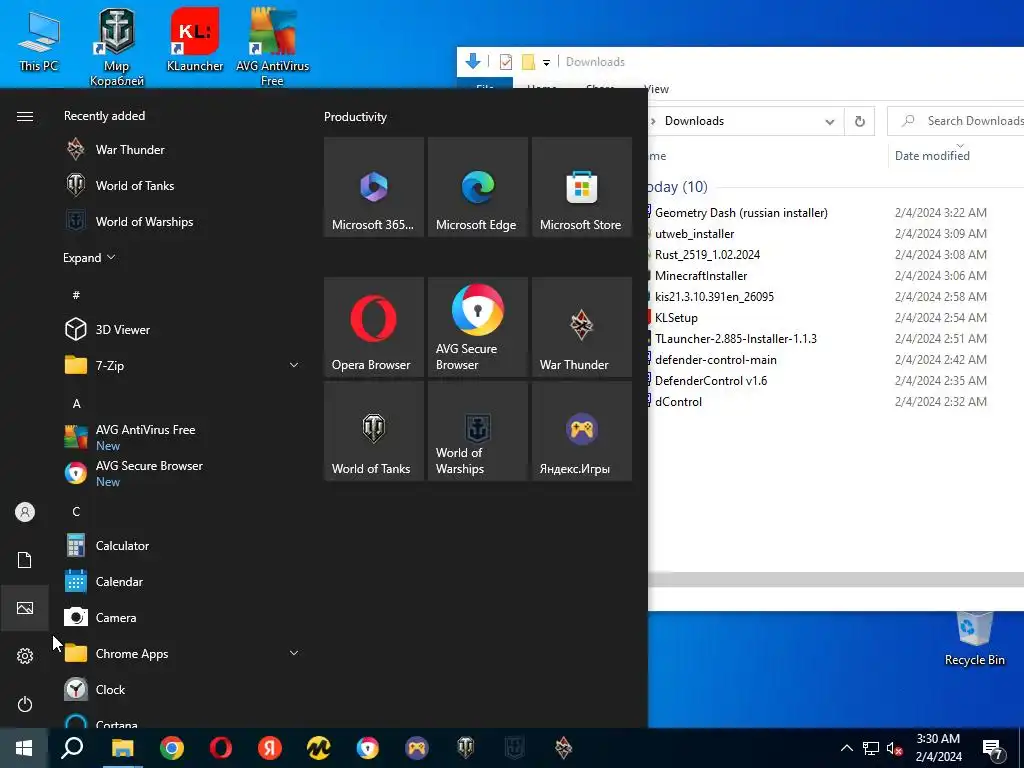Open Explorer quick access toolbar dropdown

(x=546, y=62)
